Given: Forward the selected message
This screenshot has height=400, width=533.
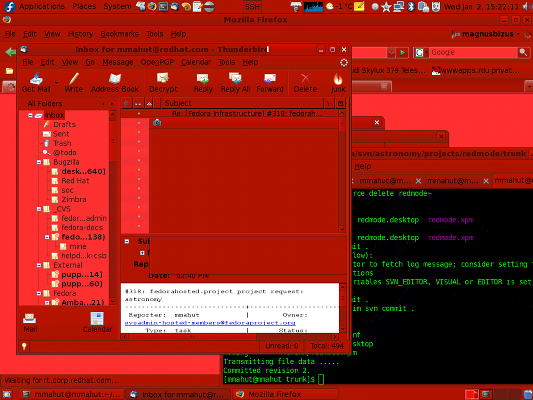Looking at the screenshot, I should pos(270,83).
